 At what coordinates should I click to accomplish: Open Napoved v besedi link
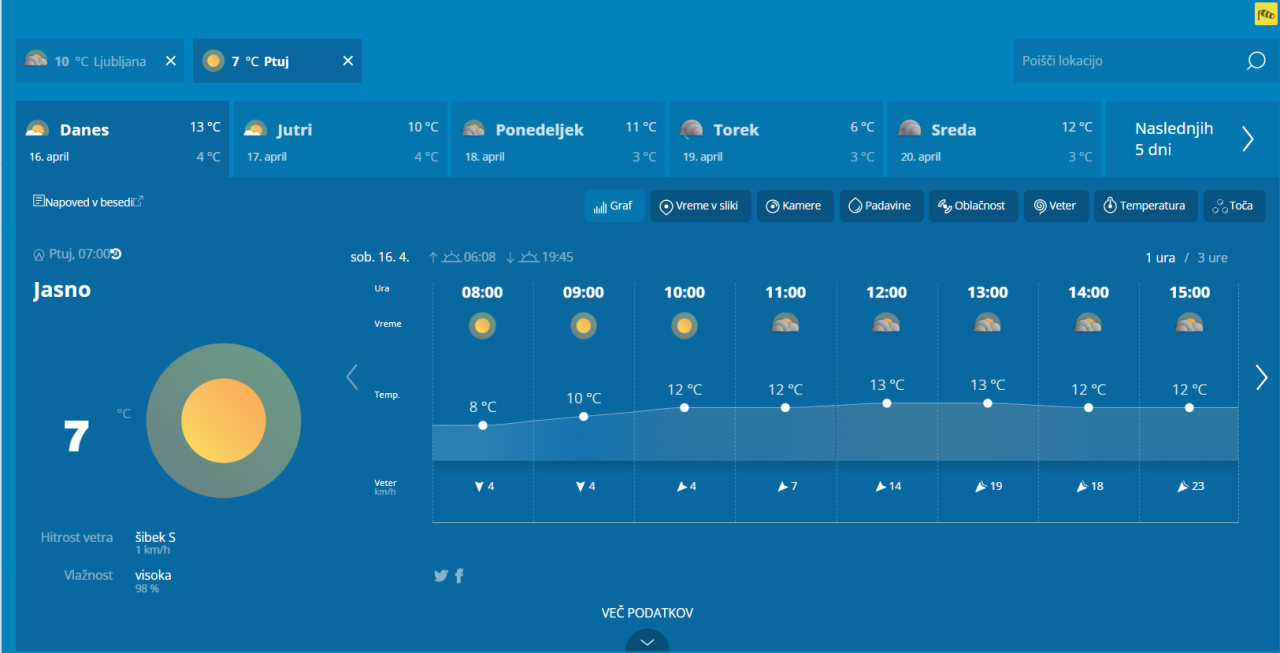88,202
